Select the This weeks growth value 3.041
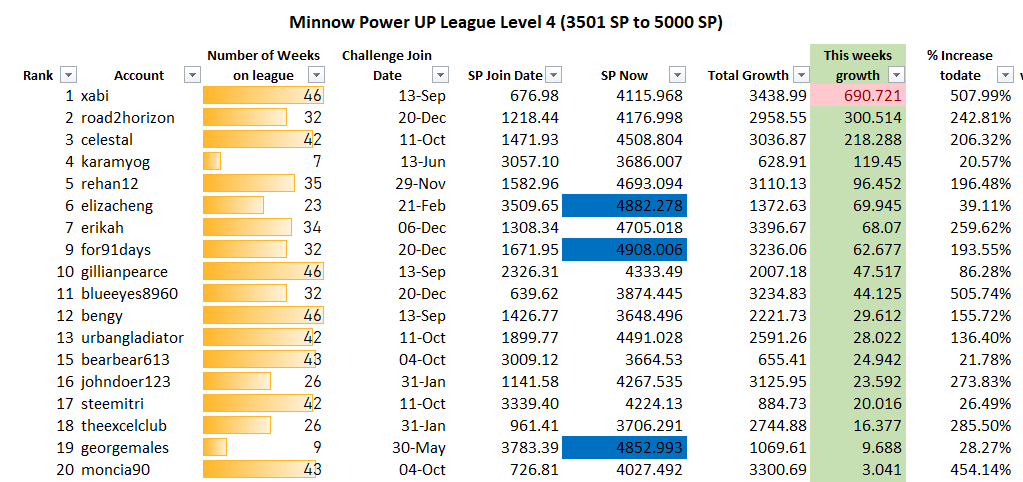 [x=881, y=470]
